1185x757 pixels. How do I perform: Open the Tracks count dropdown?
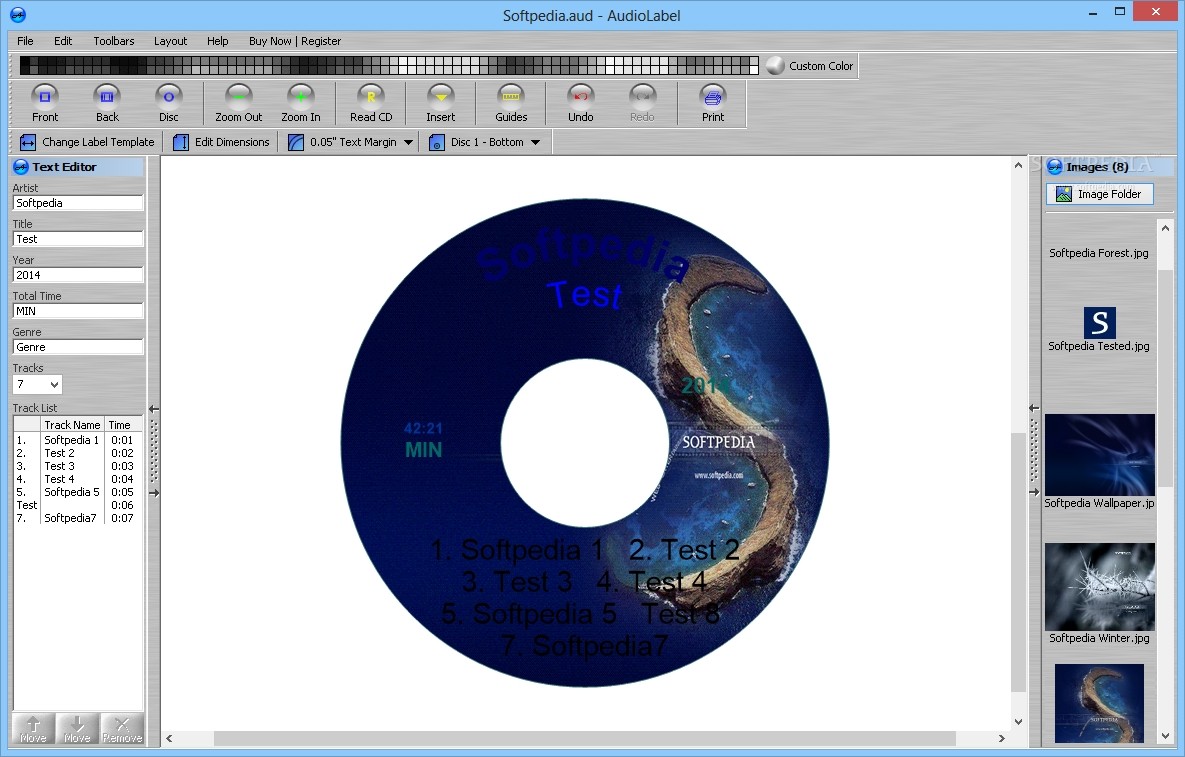(54, 385)
